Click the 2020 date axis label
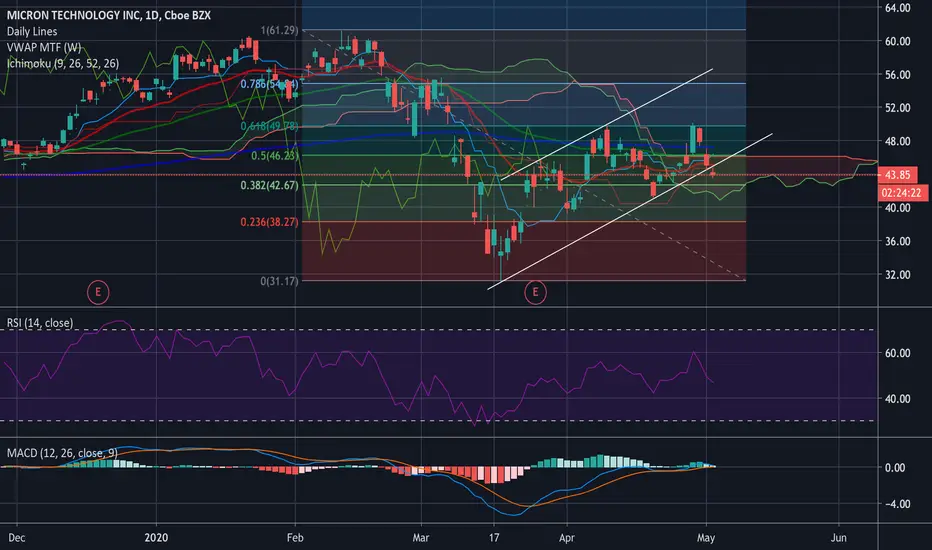This screenshot has height=550, width=932. click(156, 538)
